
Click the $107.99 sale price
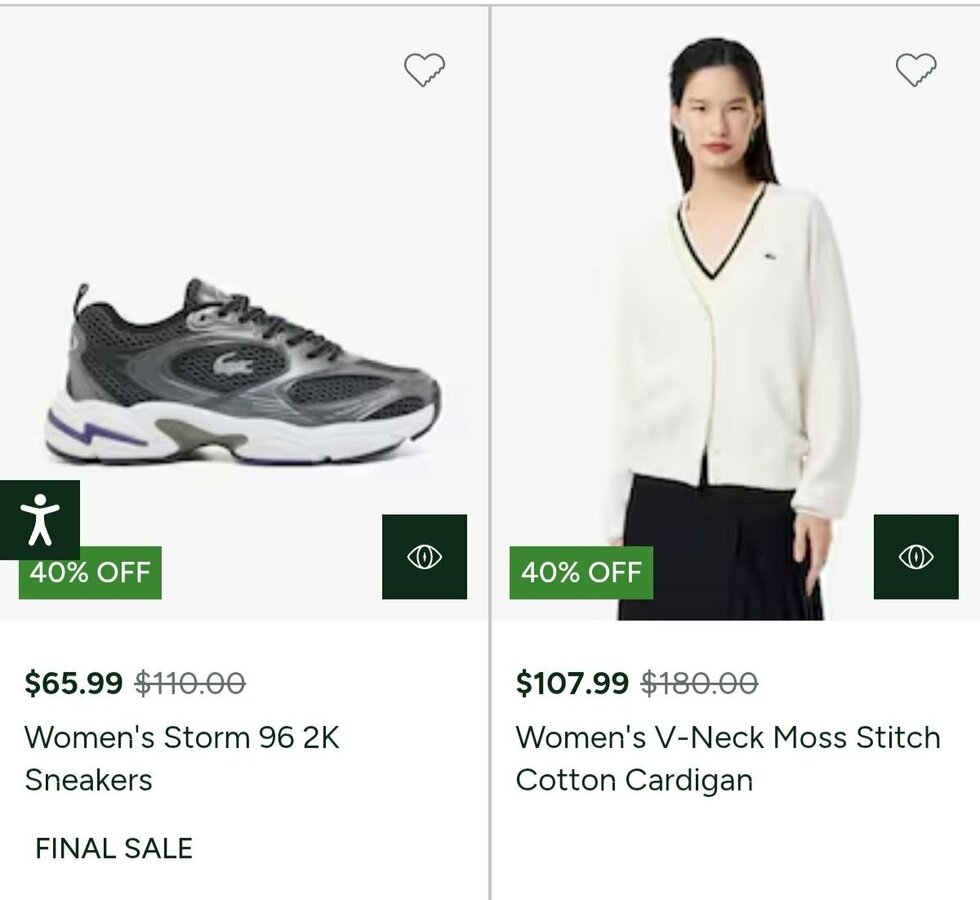click(x=572, y=683)
